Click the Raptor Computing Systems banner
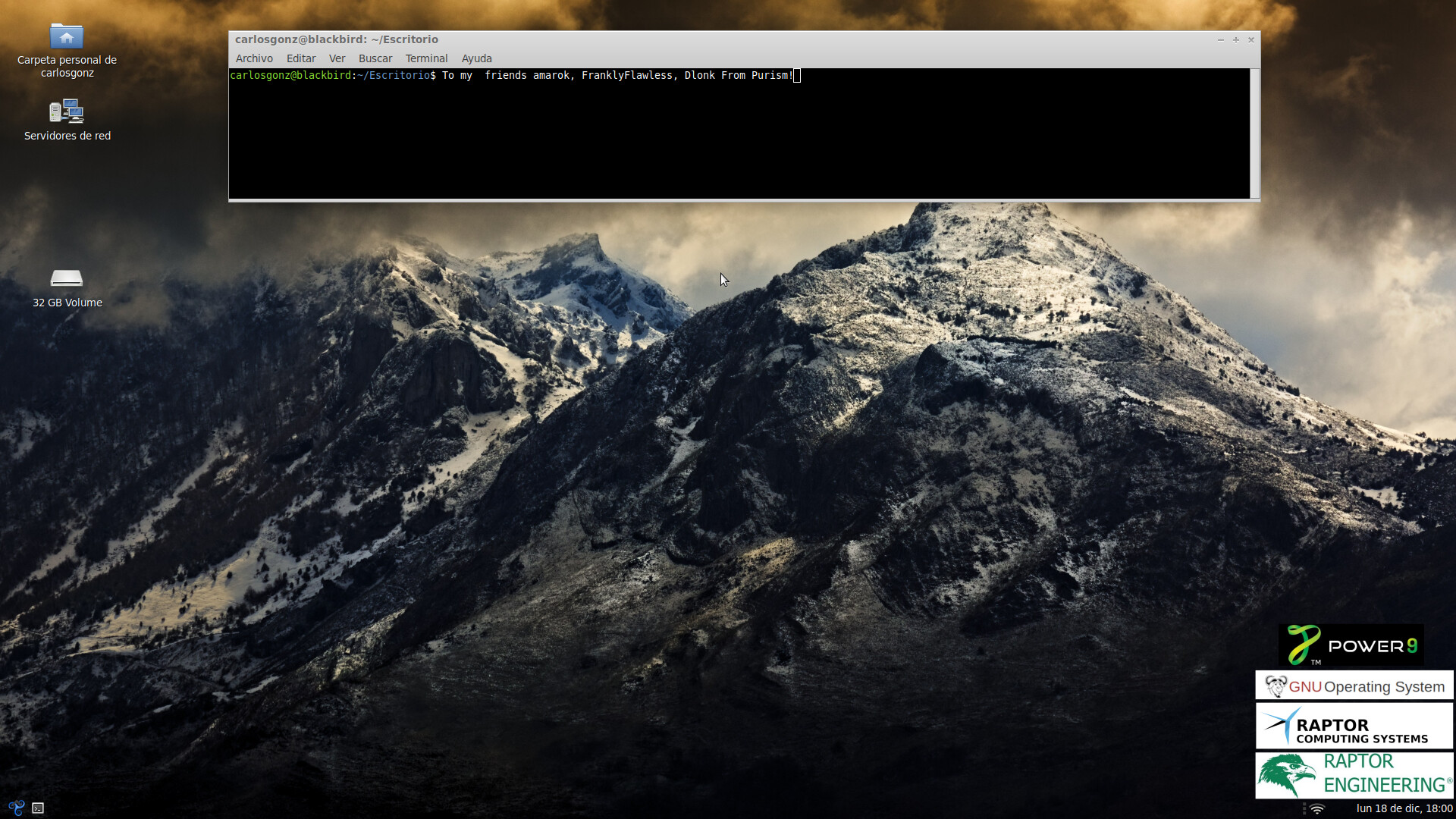The width and height of the screenshot is (1456, 819). [1354, 726]
